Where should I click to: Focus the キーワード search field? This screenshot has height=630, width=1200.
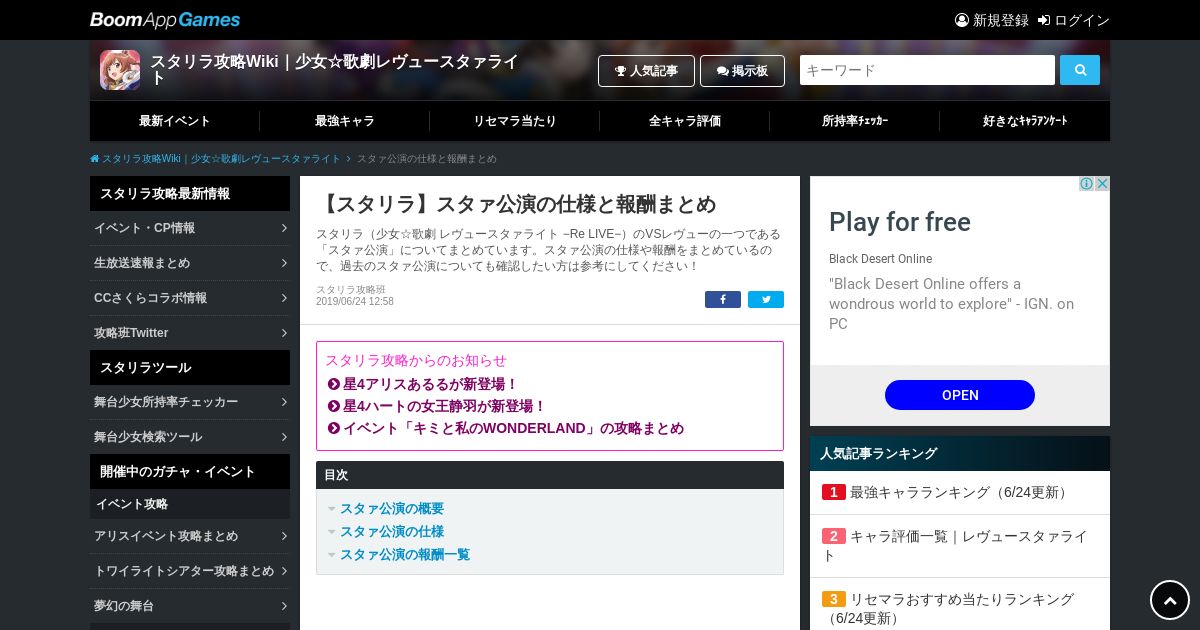click(927, 70)
